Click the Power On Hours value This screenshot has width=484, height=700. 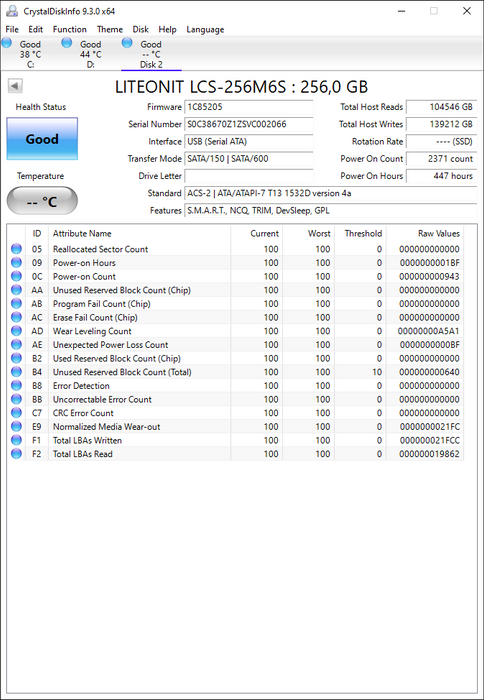[441, 176]
